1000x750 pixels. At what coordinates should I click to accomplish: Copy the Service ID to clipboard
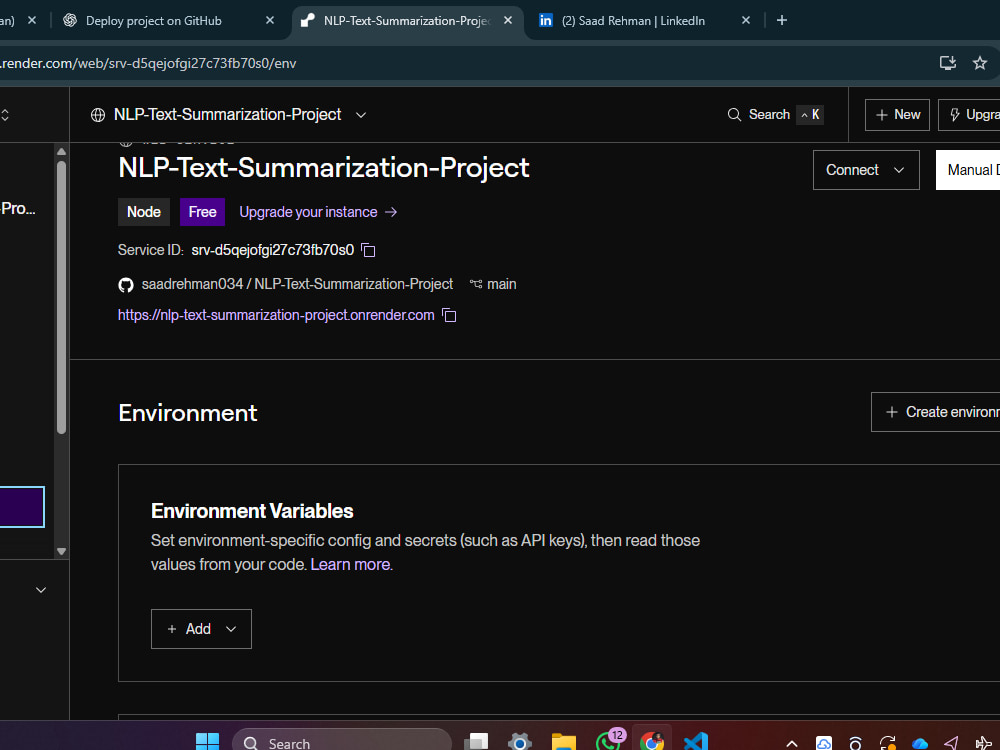coord(368,250)
